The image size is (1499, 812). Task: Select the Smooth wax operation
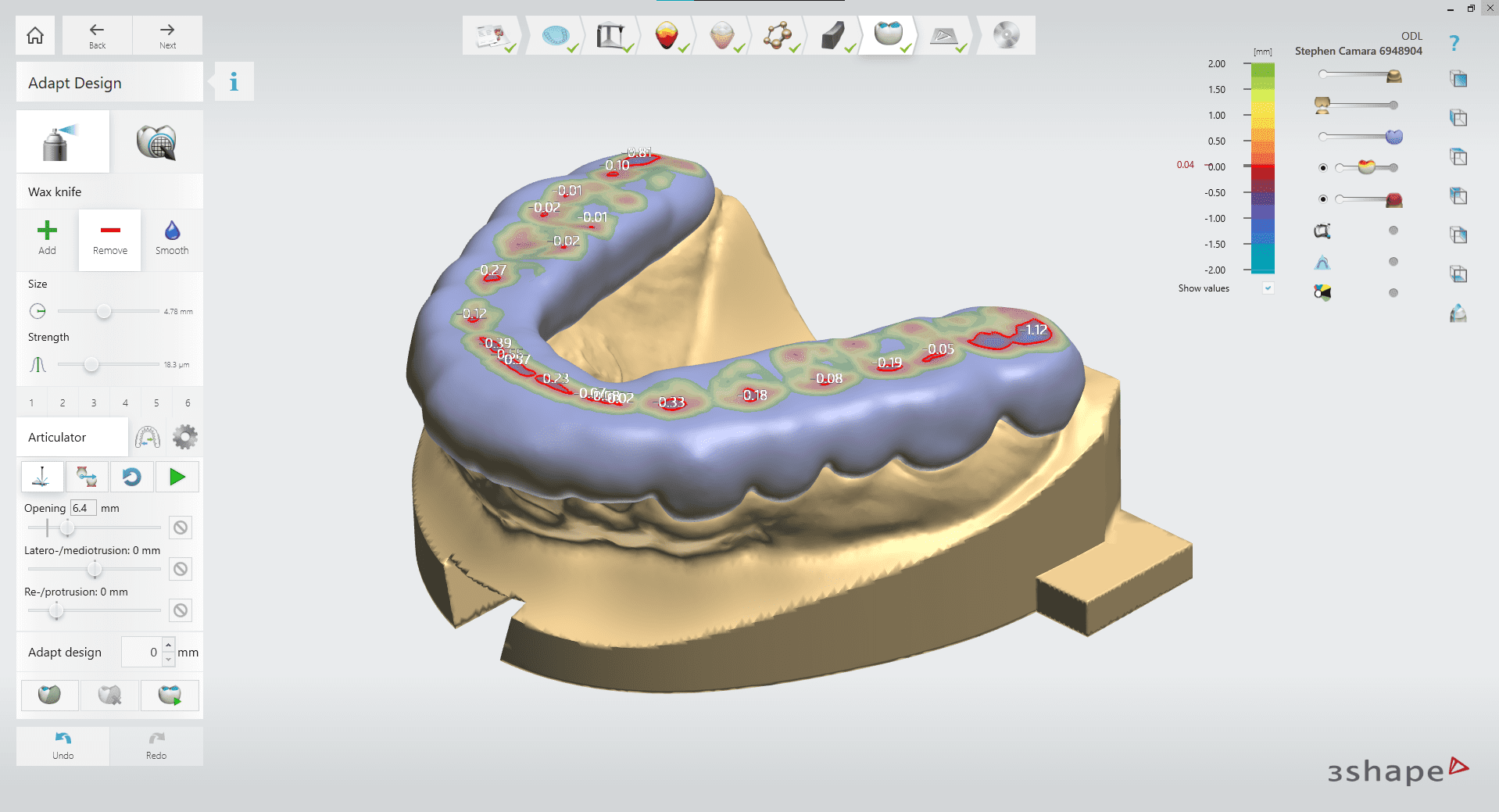click(x=171, y=237)
